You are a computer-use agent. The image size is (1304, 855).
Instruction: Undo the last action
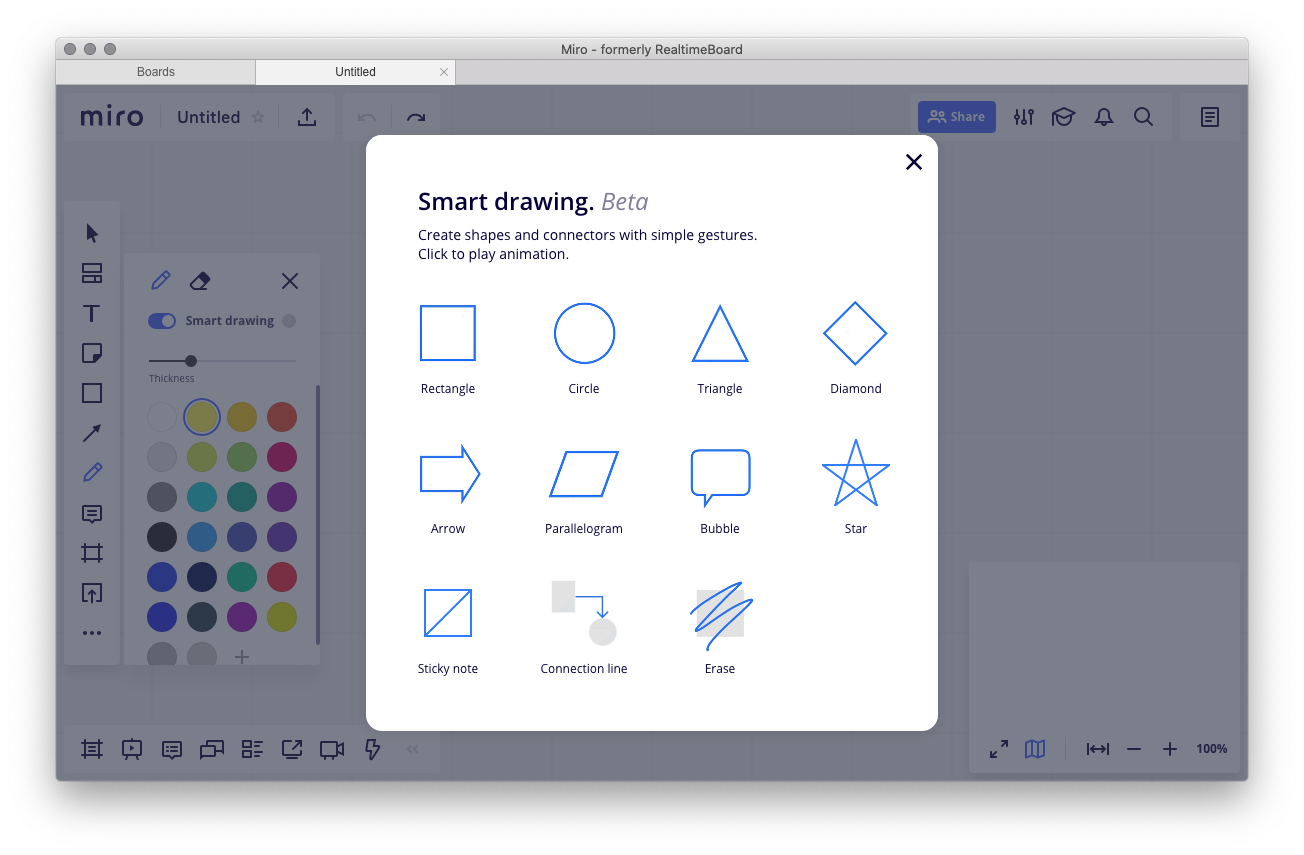(x=367, y=117)
